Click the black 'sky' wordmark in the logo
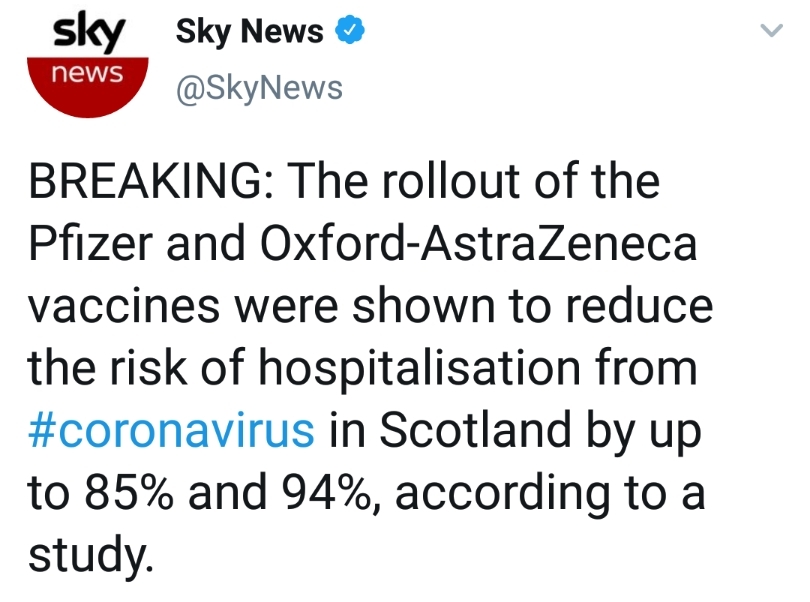Viewport: 810px width, 602px height. [89, 34]
